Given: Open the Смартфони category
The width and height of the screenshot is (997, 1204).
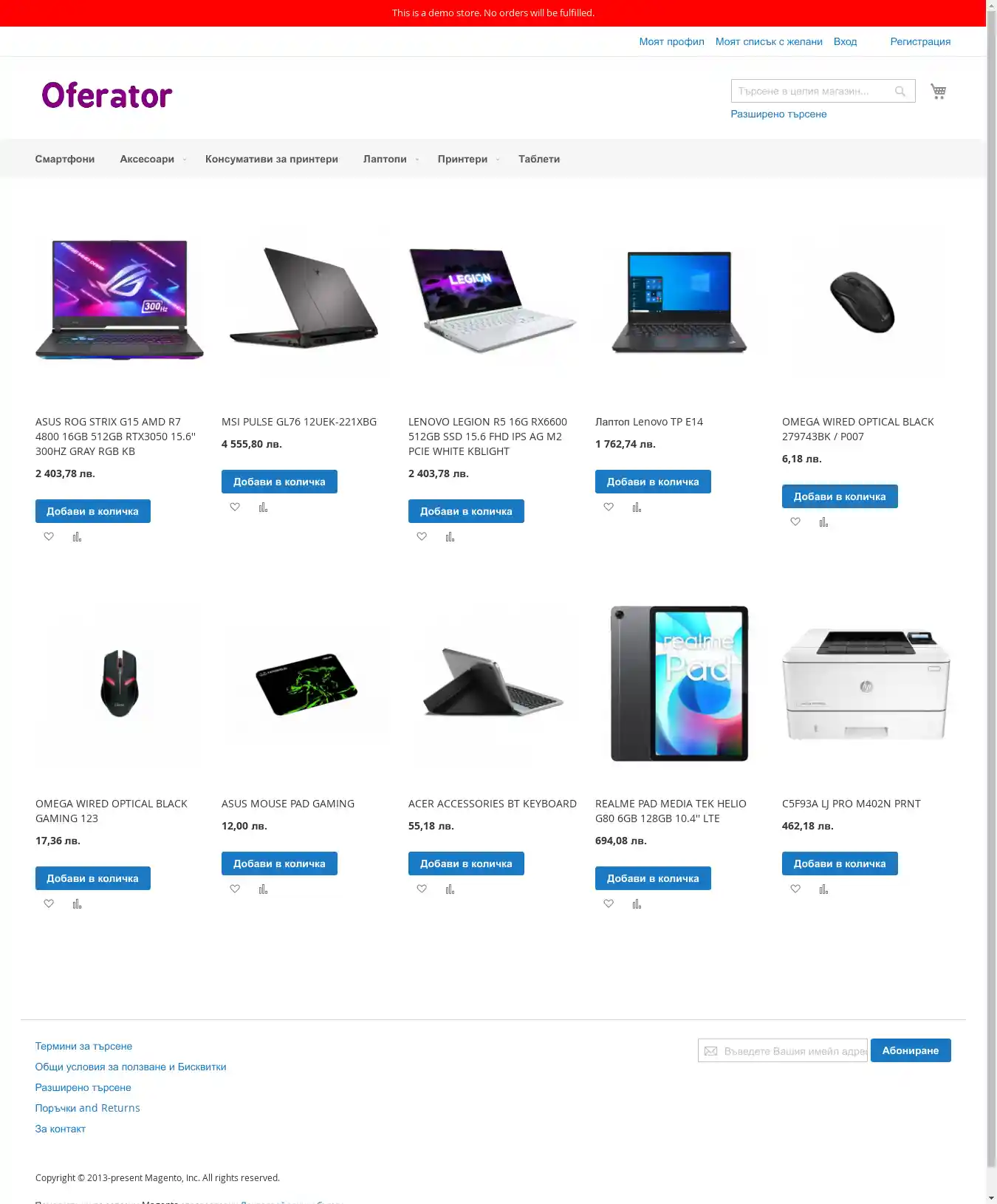Looking at the screenshot, I should click(x=65, y=159).
